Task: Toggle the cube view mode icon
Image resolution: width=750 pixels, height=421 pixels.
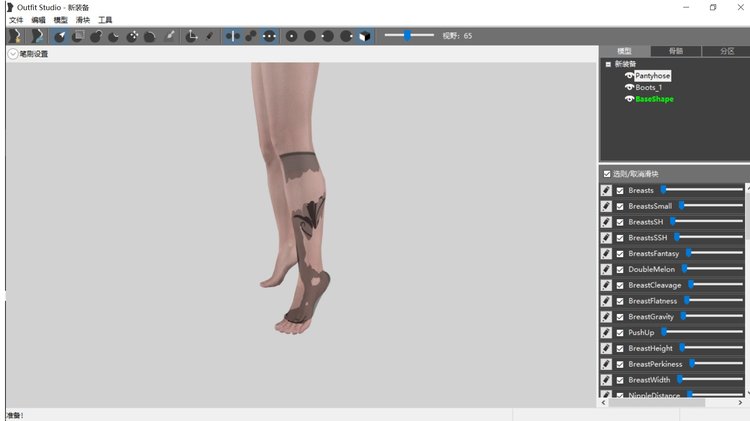Action: pyautogui.click(x=364, y=36)
